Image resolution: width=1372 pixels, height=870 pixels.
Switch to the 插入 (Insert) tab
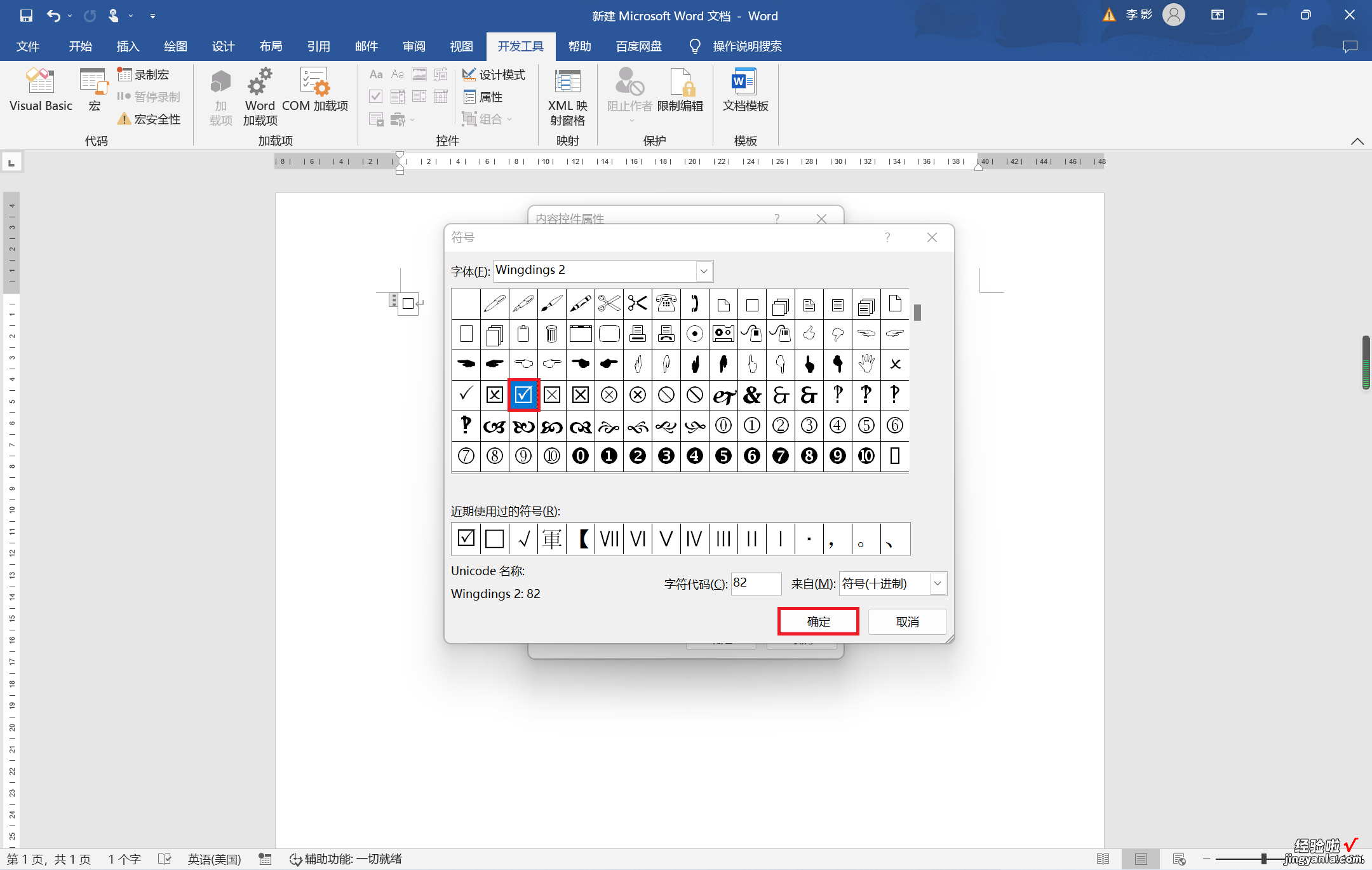point(128,46)
